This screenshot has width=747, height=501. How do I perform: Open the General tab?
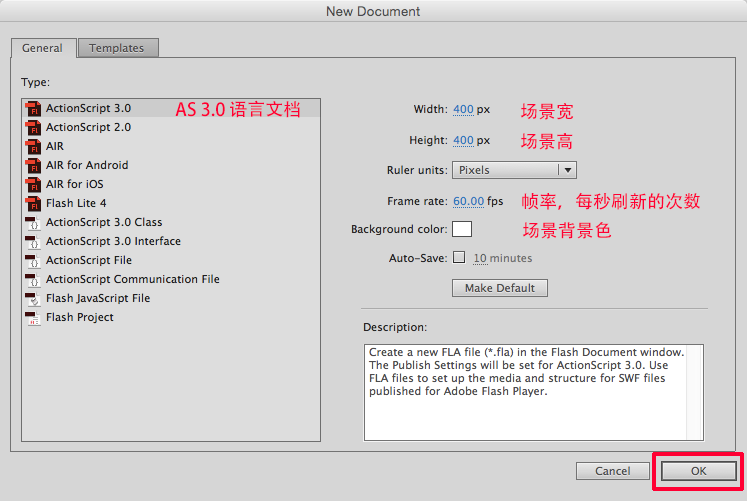point(43,48)
